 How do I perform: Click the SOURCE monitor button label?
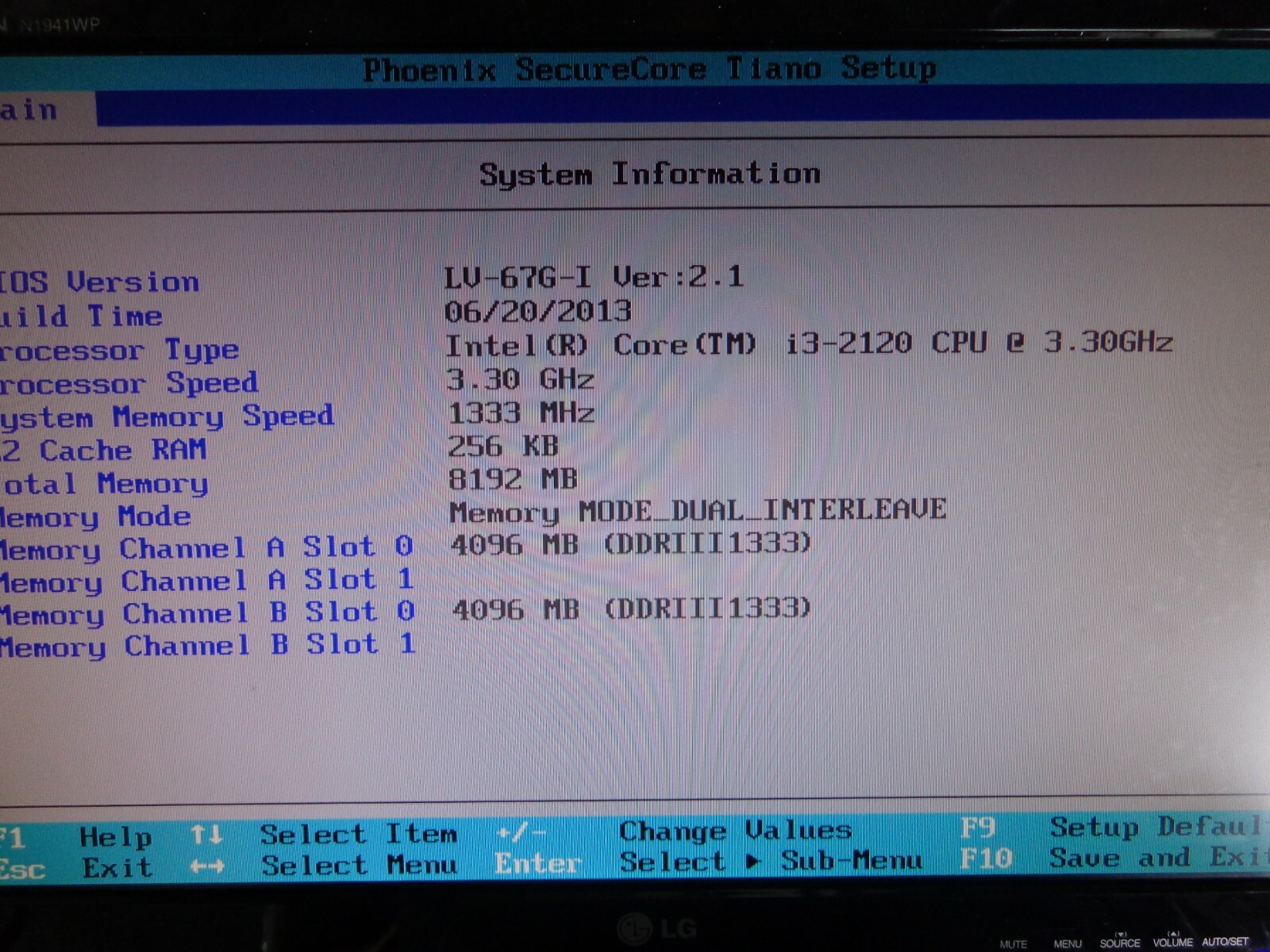1120,942
